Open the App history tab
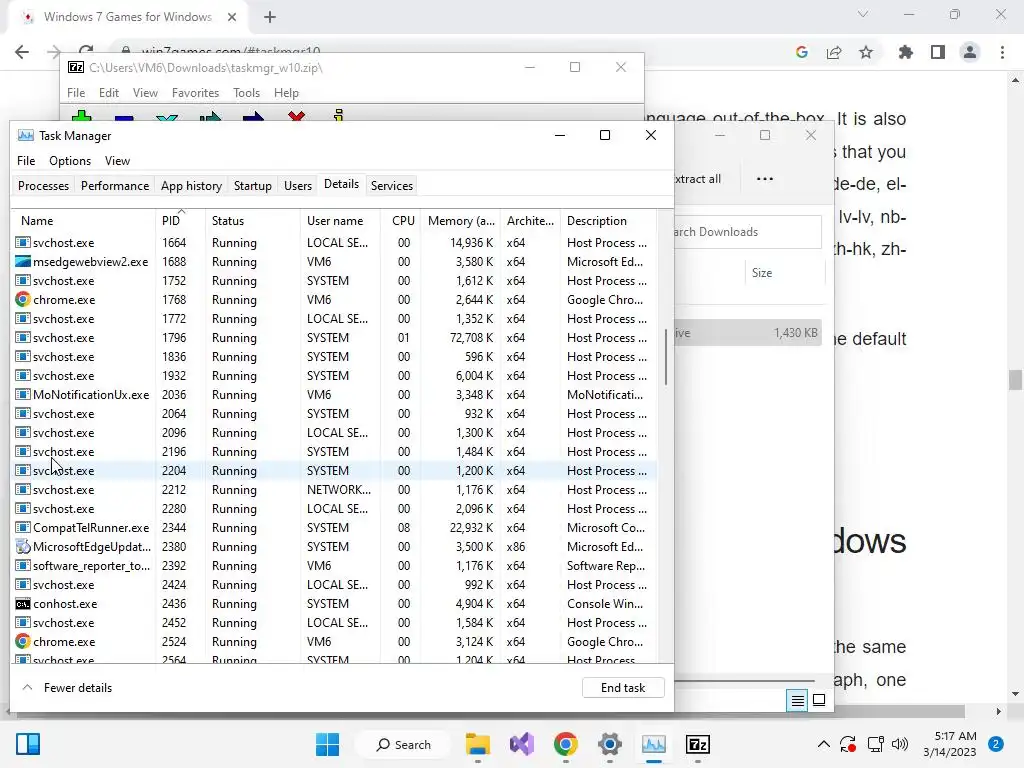1024x768 pixels. (x=191, y=185)
